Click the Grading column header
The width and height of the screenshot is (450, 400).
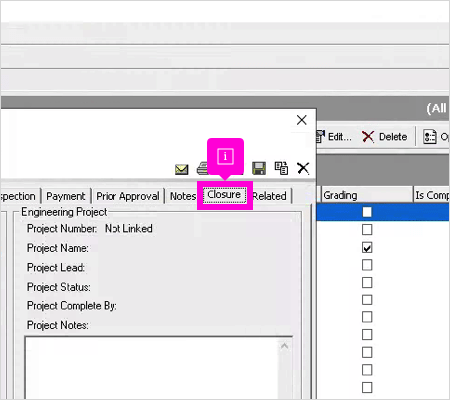click(x=367, y=195)
